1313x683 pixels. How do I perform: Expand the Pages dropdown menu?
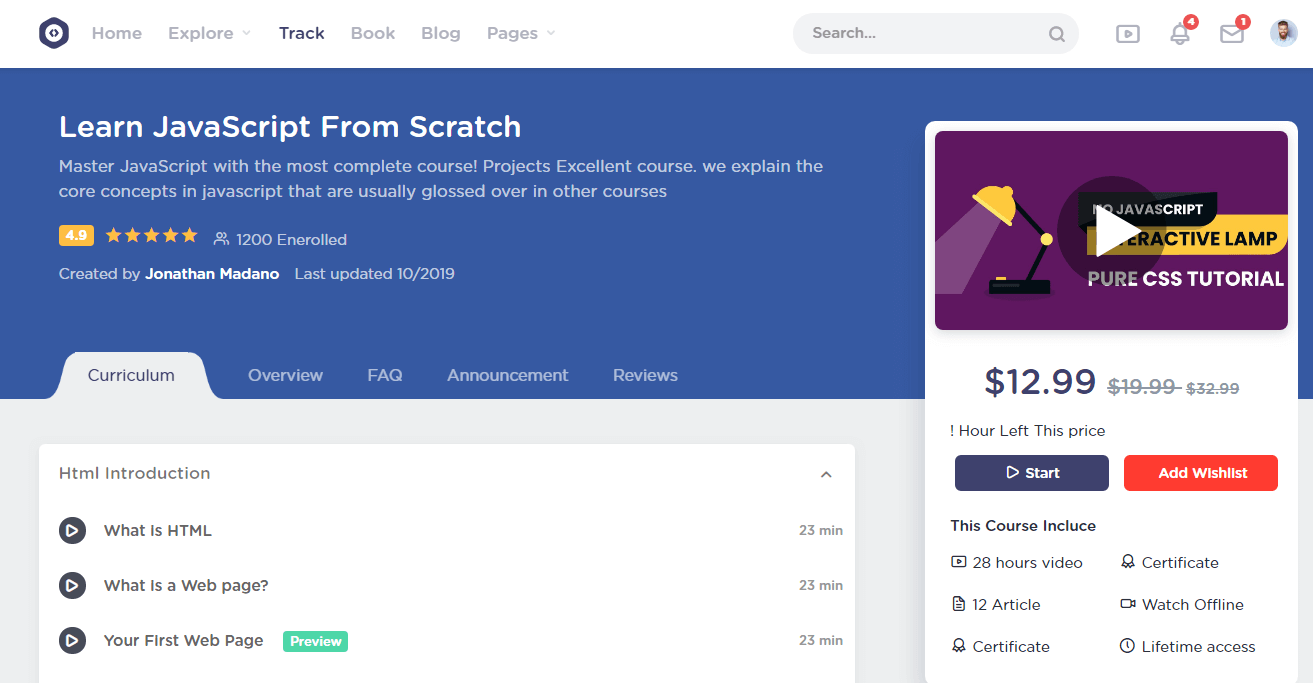click(x=521, y=33)
